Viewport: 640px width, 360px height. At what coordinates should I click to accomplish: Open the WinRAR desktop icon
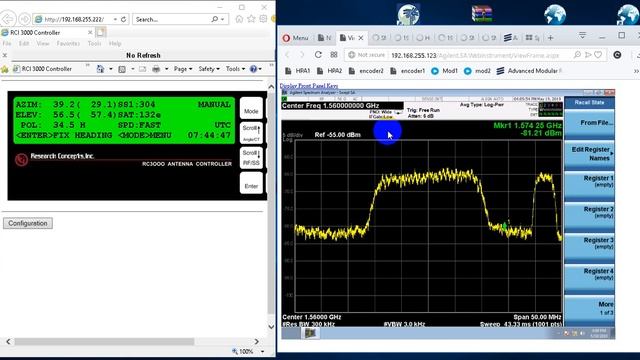pyautogui.click(x=482, y=13)
